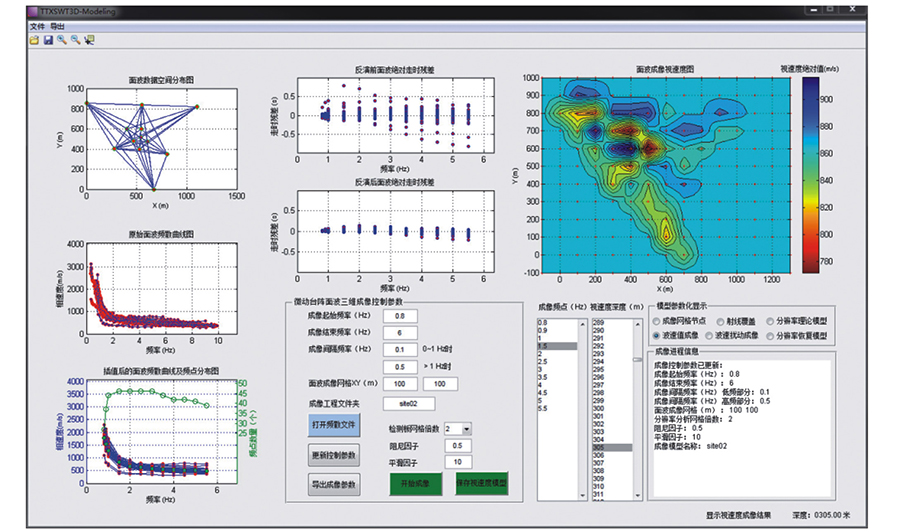
Task: Select the zoom in magnifier tool
Action: coord(61,40)
